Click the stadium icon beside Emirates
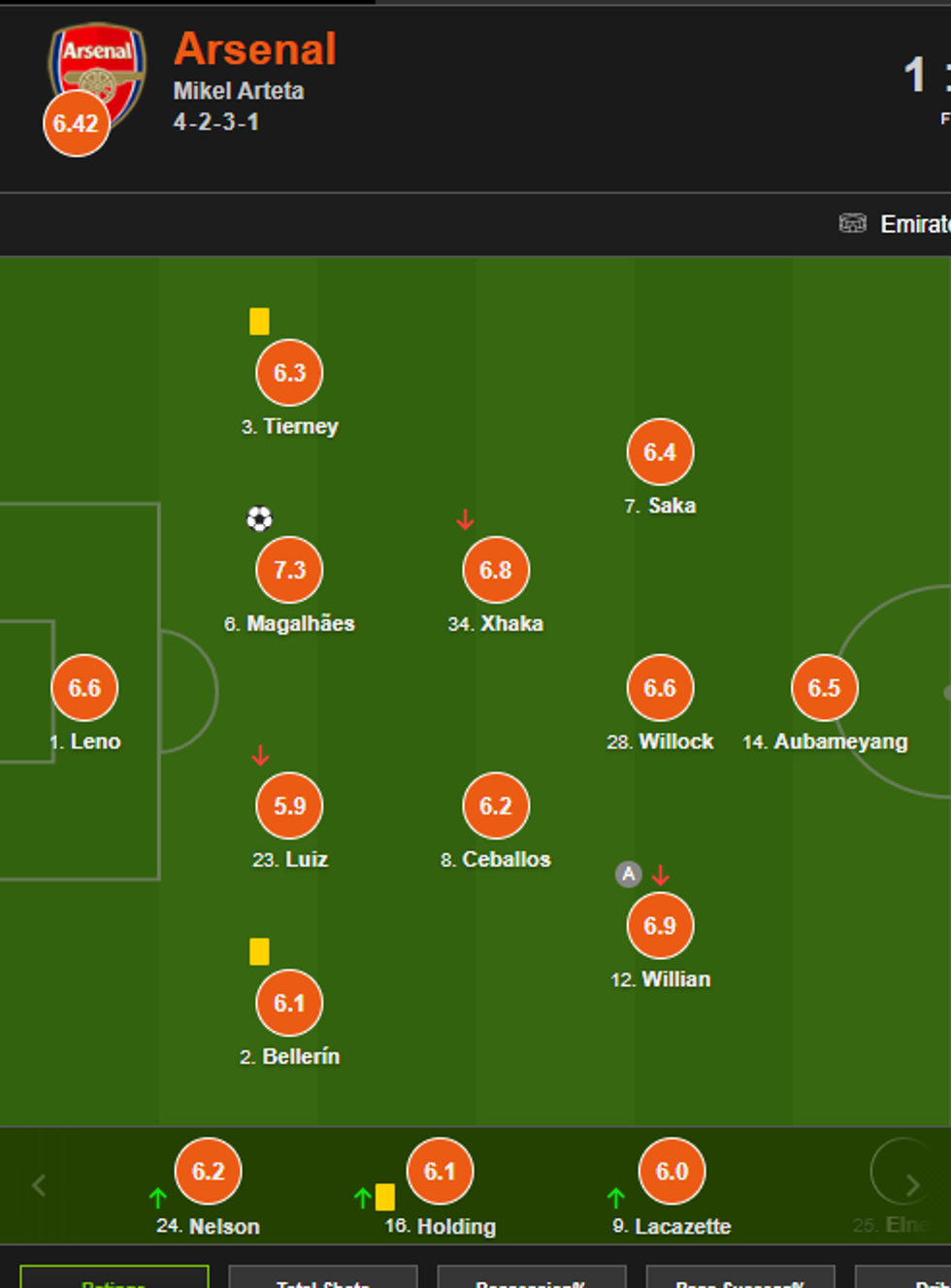The image size is (951, 1288). click(x=852, y=224)
